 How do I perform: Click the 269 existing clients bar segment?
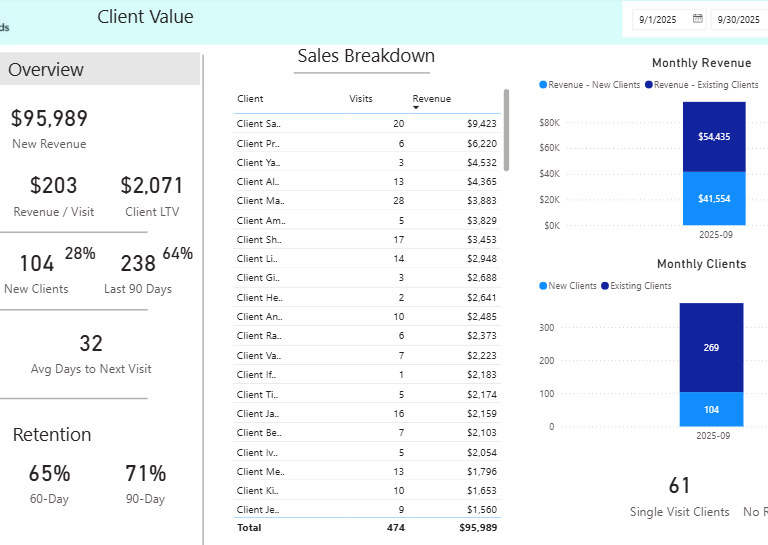coord(711,347)
